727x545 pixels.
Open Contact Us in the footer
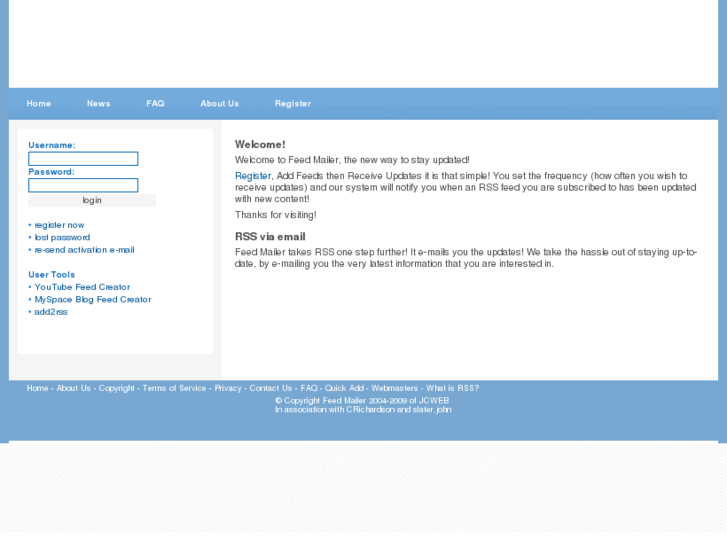[x=271, y=388]
